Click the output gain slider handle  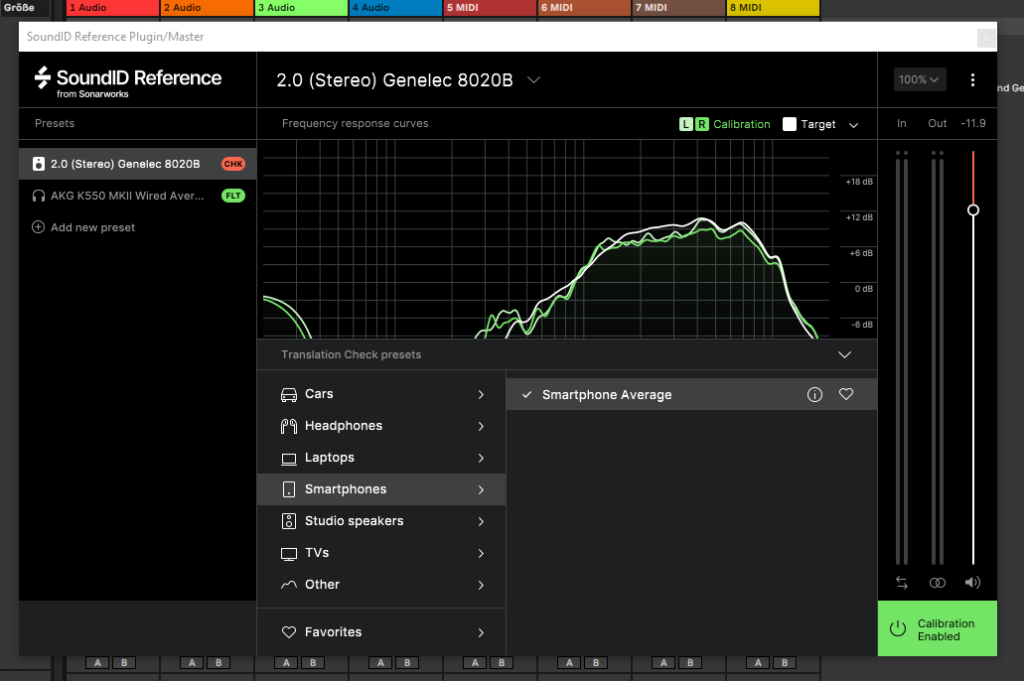click(x=973, y=210)
